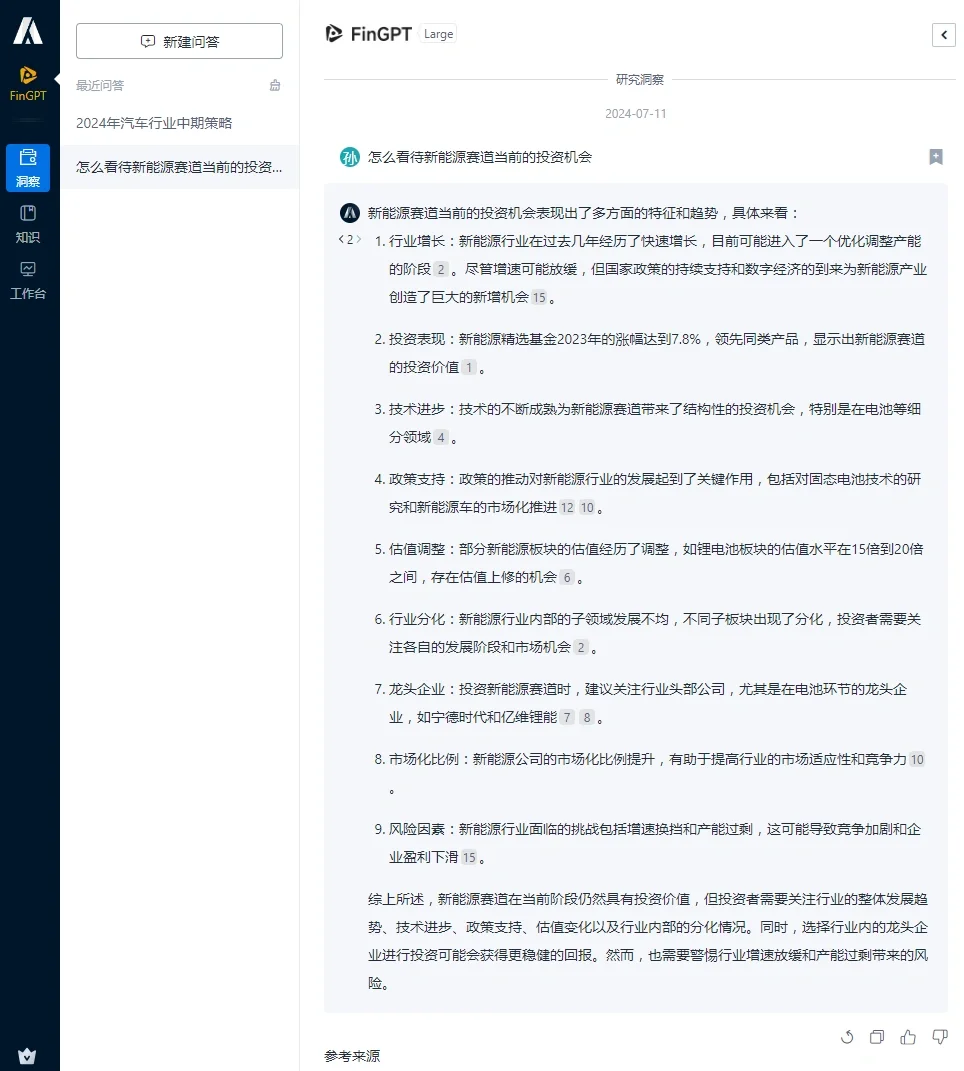Clear recent questions with the broom icon
Image resolution: width=964 pixels, height=1071 pixels.
point(275,85)
